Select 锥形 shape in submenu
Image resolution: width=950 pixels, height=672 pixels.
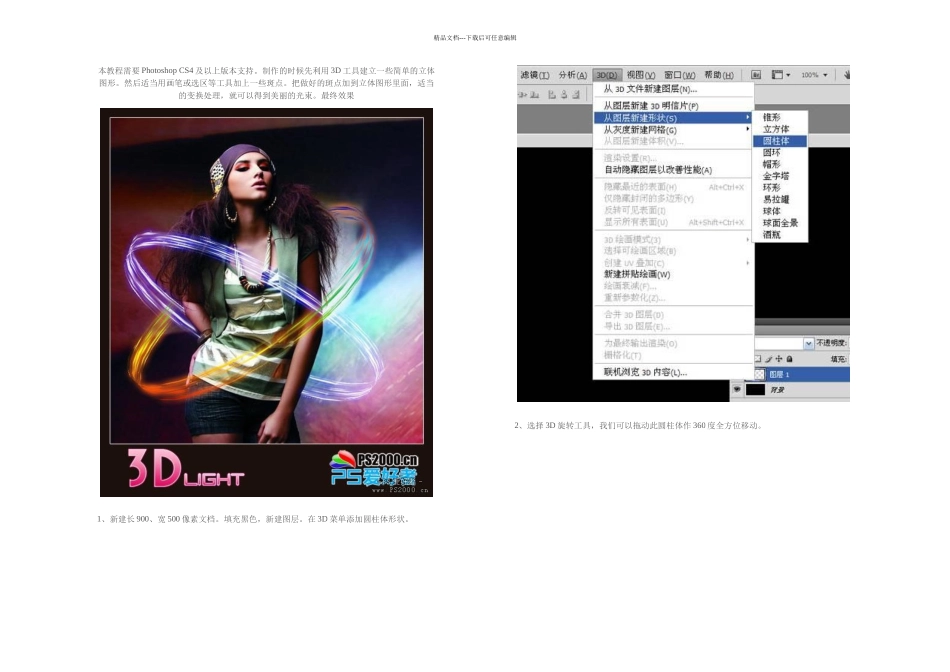click(780, 117)
